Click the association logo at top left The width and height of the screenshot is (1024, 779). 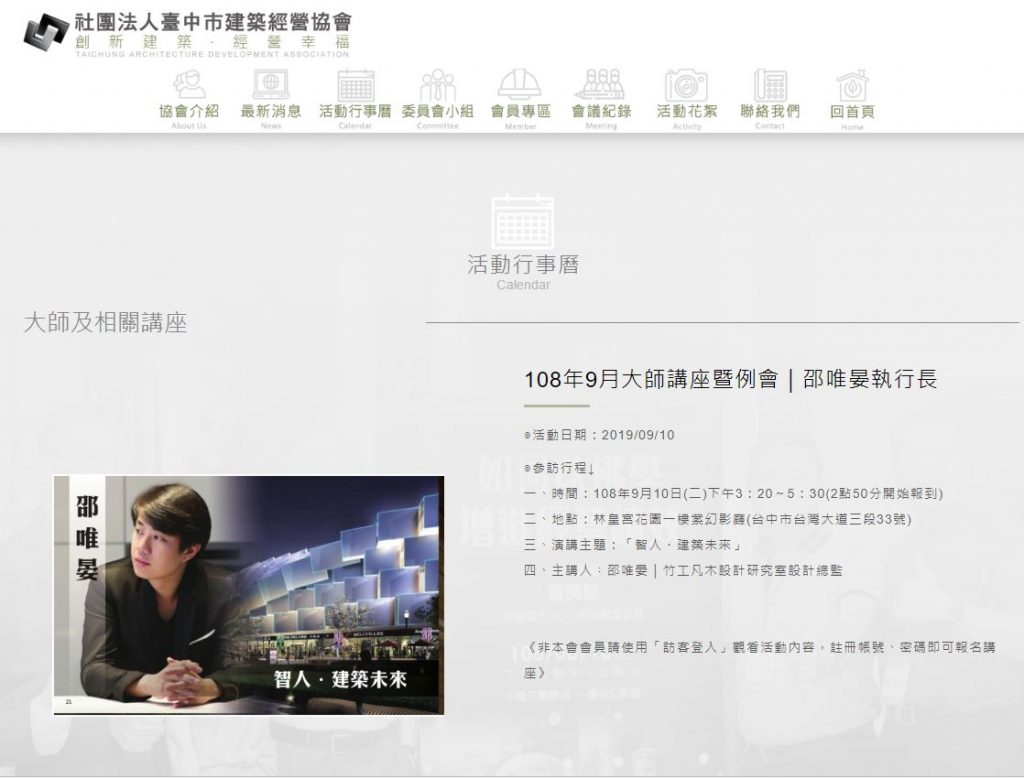coord(46,32)
